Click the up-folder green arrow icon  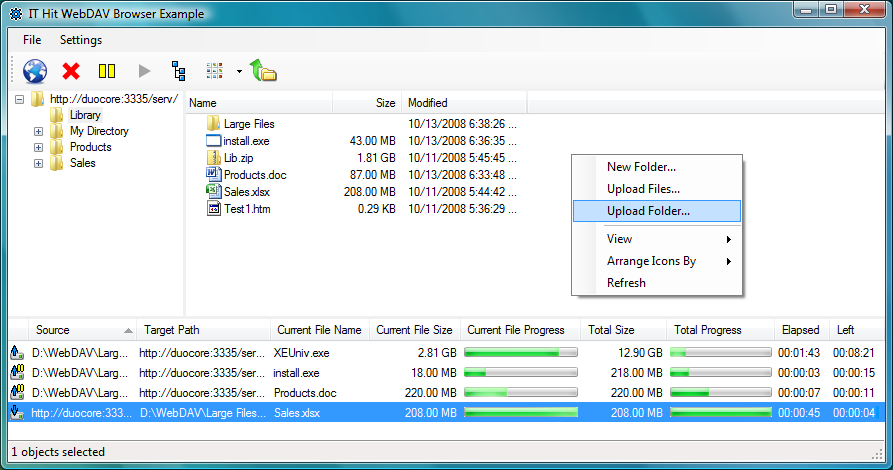[x=263, y=71]
